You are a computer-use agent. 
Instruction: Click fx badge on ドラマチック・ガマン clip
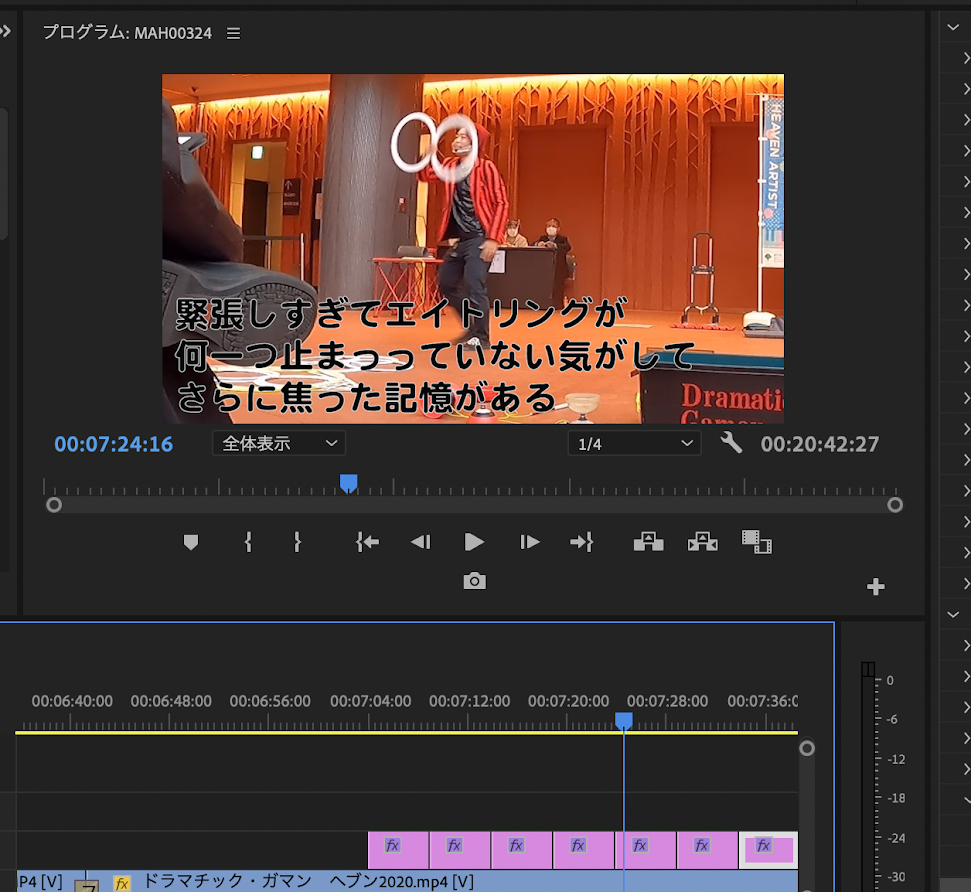click(122, 883)
